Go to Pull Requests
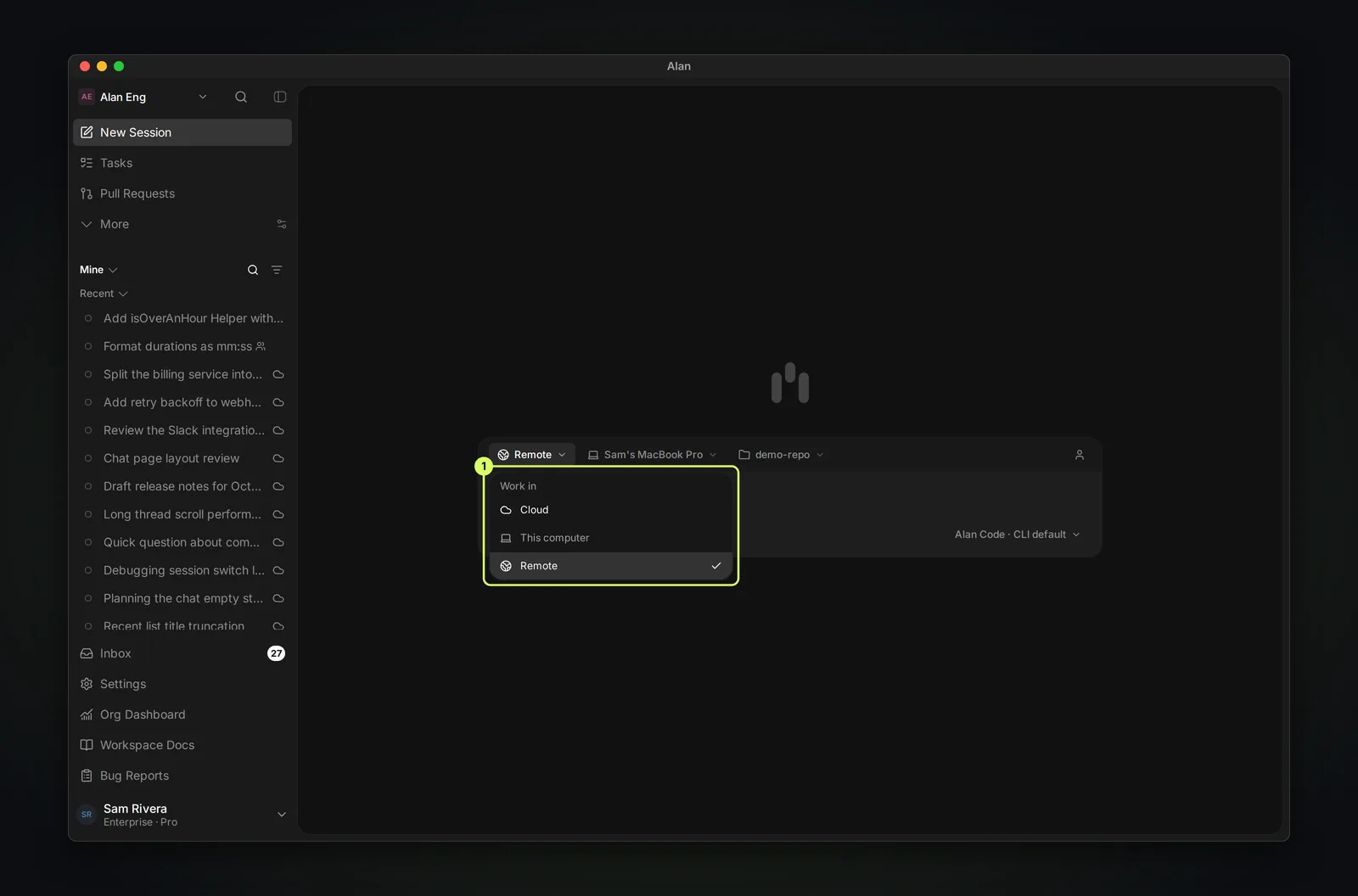1358x896 pixels. pyautogui.click(x=182, y=193)
